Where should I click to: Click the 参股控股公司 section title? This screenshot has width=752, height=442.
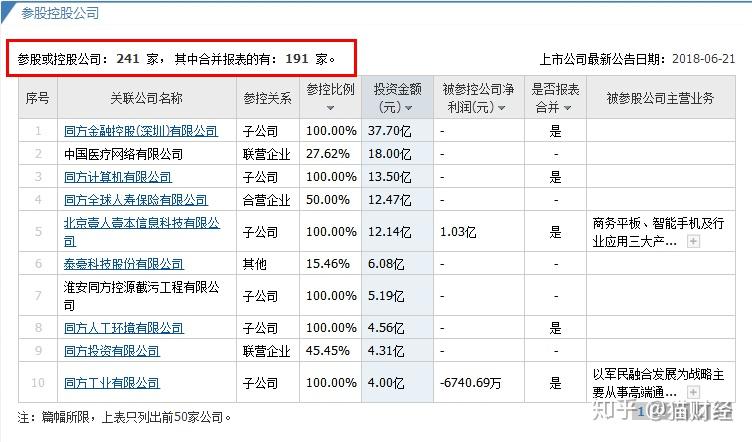point(59,13)
